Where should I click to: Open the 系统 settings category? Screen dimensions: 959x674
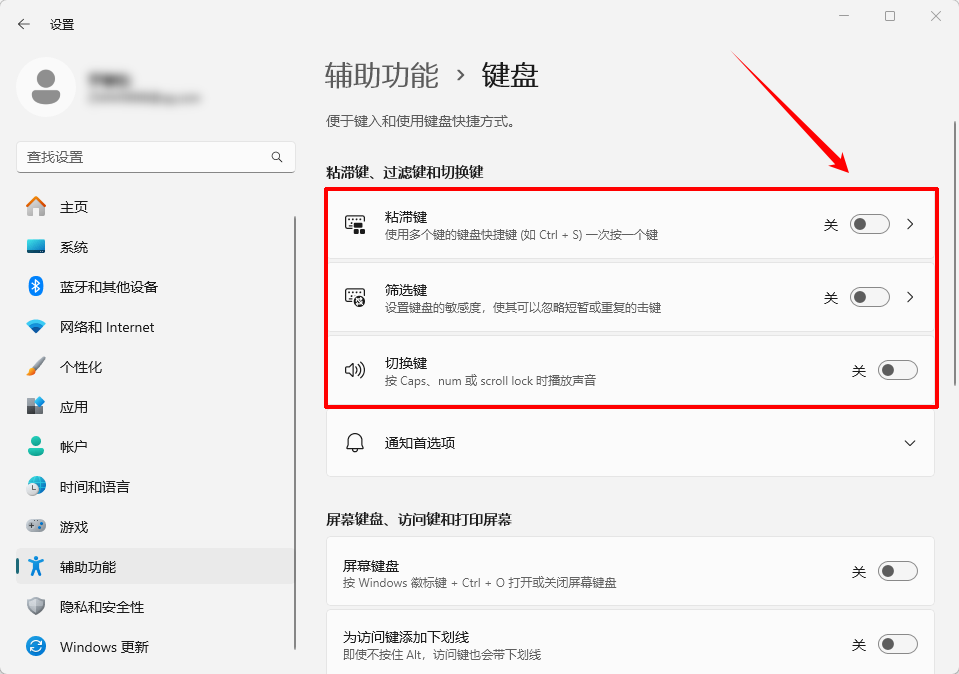pyautogui.click(x=155, y=246)
